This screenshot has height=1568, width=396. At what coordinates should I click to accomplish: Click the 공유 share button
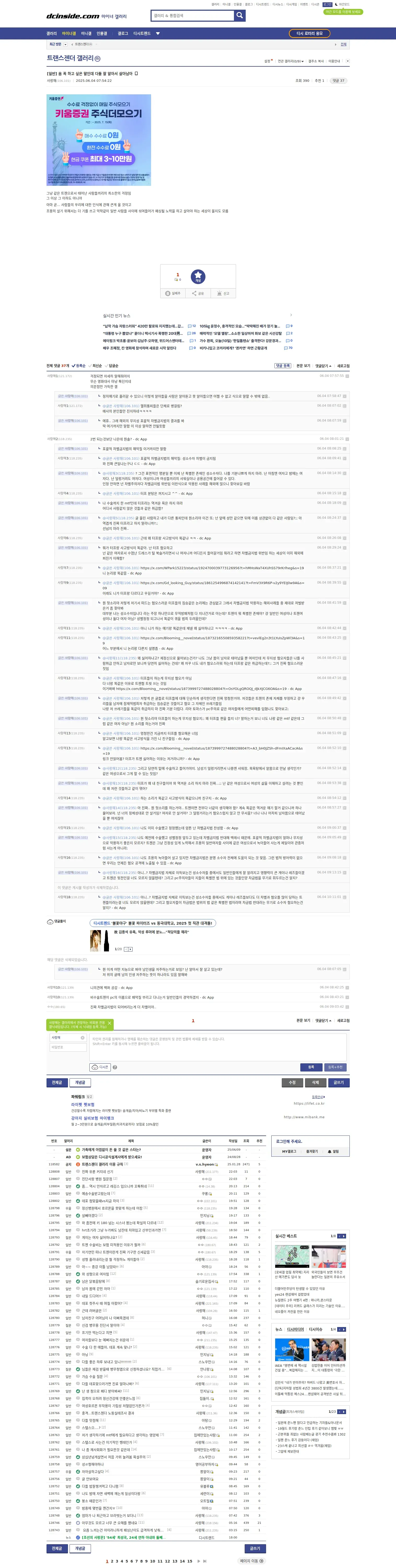coord(198,293)
